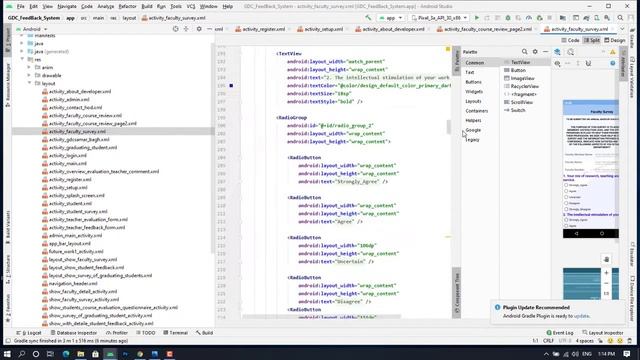Click the yellow warning icon in design toolbar
Viewport: 640px width, 360px height.
coord(613,52)
